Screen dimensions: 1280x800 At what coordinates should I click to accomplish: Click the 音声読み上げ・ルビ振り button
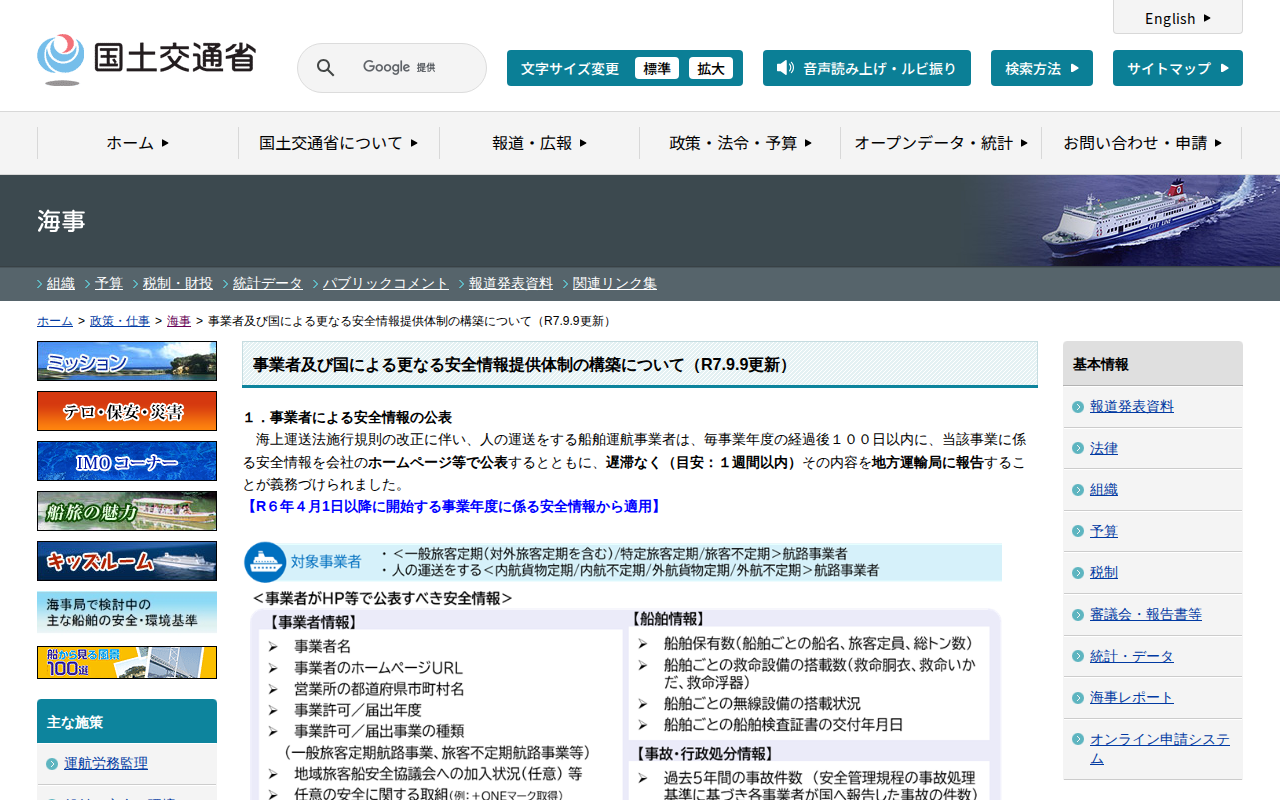(x=867, y=68)
